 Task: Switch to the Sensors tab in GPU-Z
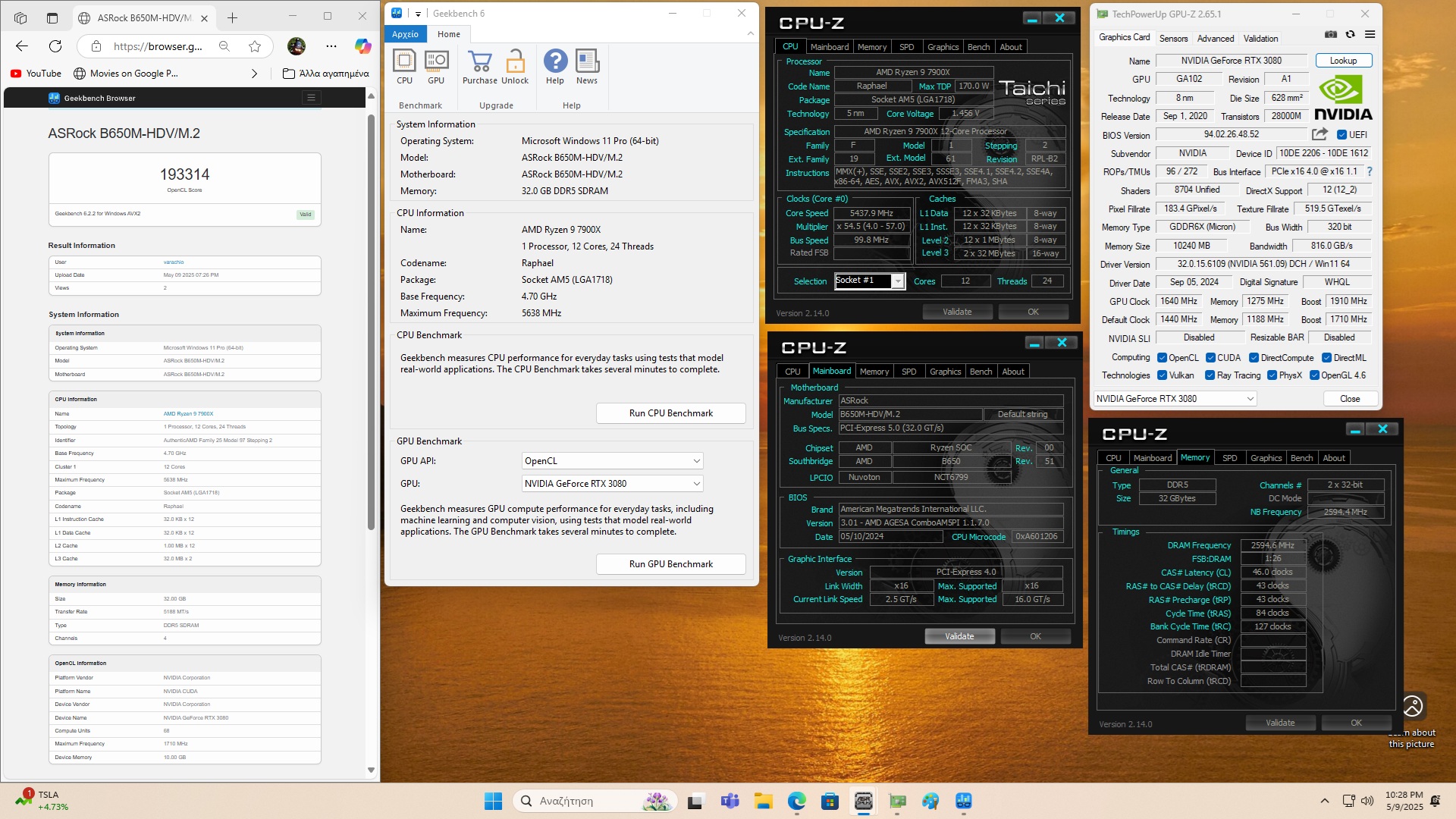[1173, 39]
